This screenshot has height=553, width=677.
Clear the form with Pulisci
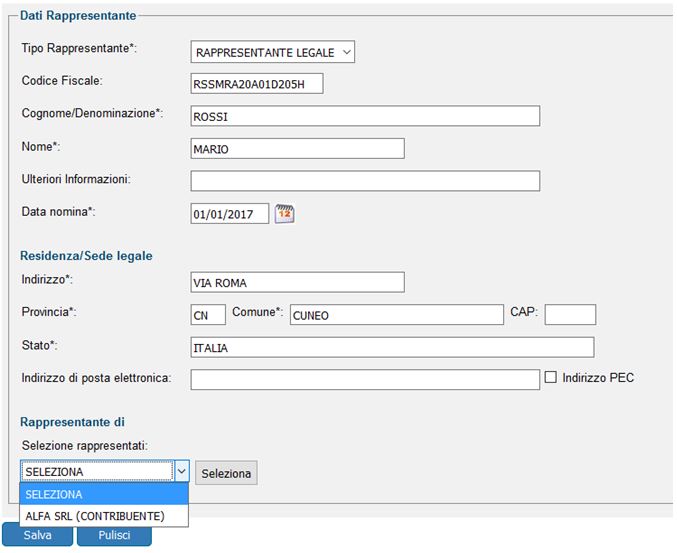coord(114,535)
